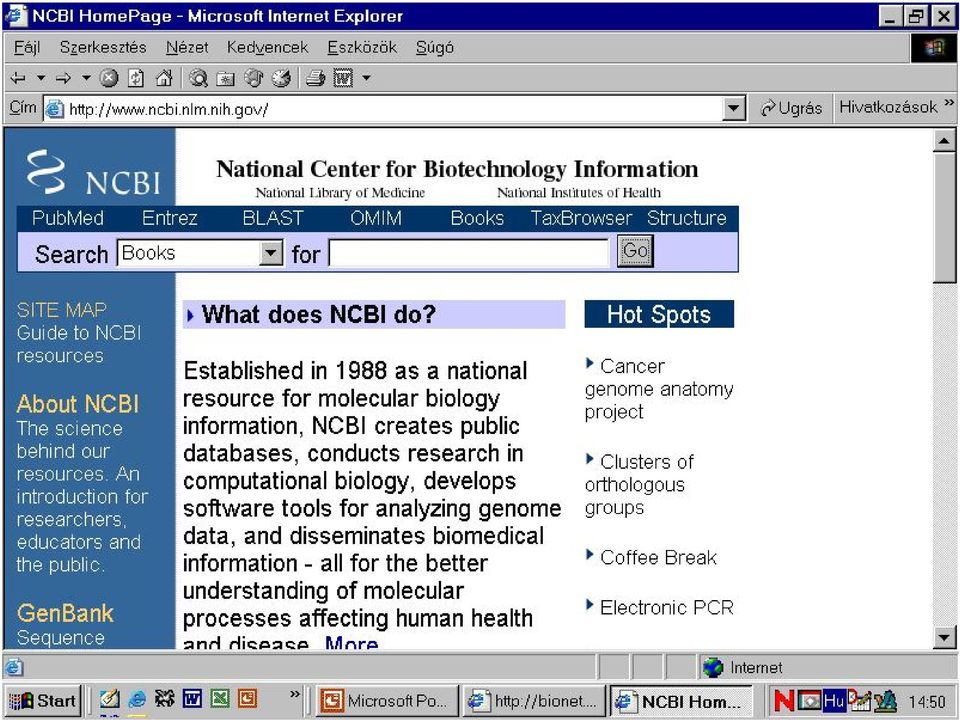The width and height of the screenshot is (960, 720).
Task: Open the Szerkesztés menu
Action: click(x=103, y=47)
